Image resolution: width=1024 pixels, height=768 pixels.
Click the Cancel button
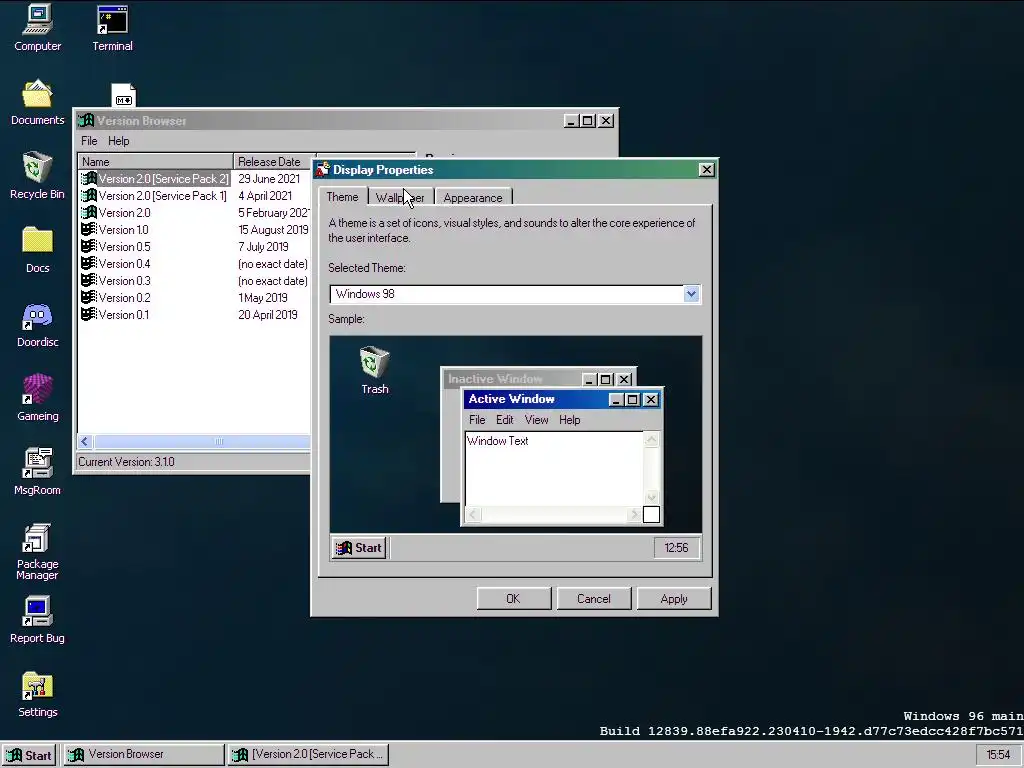(x=594, y=599)
